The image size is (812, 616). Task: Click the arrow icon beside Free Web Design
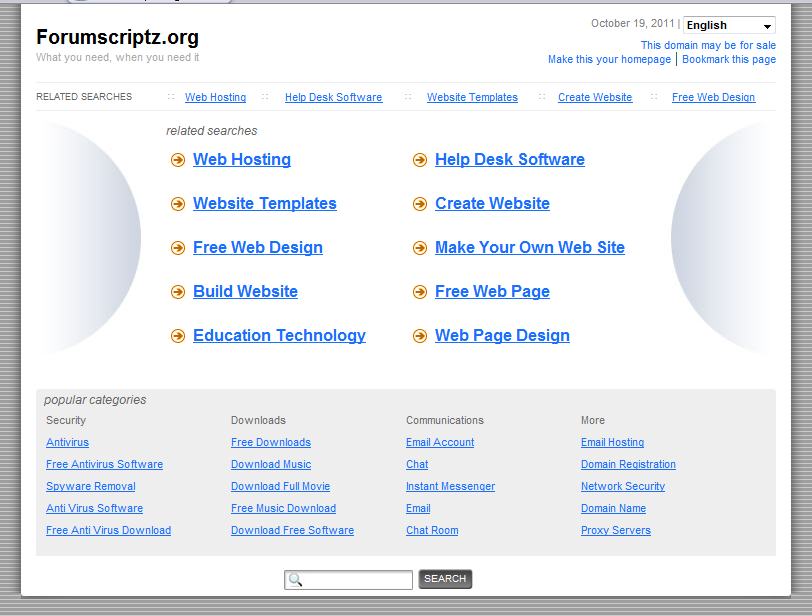(177, 248)
